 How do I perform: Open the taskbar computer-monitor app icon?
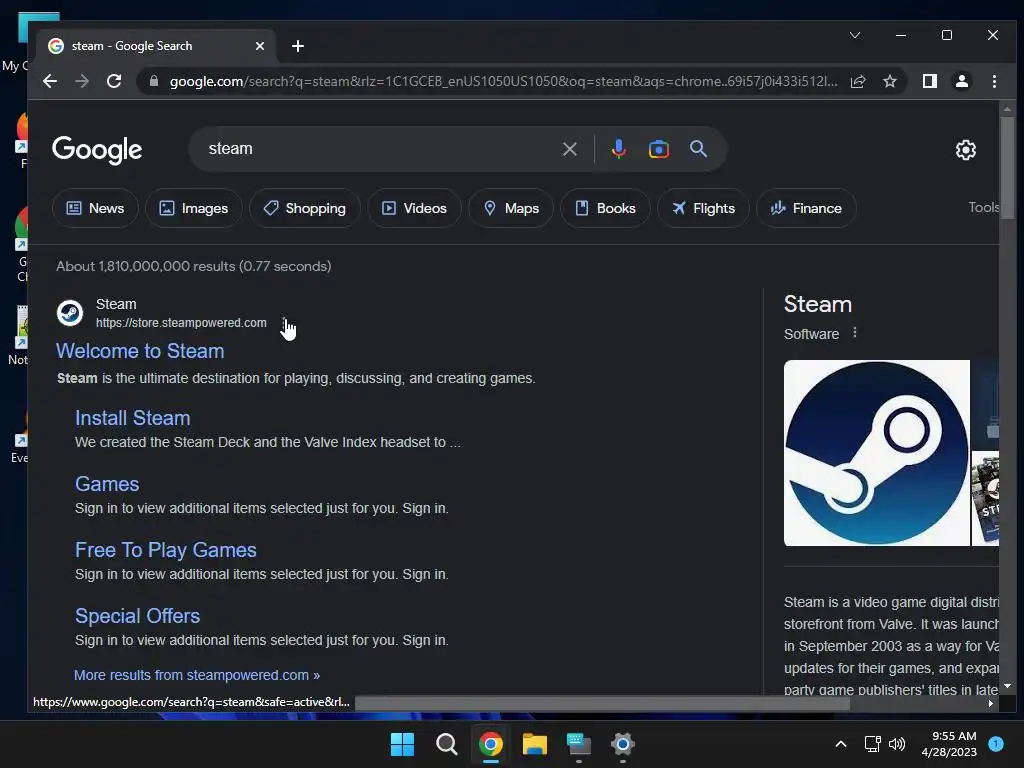[579, 744]
